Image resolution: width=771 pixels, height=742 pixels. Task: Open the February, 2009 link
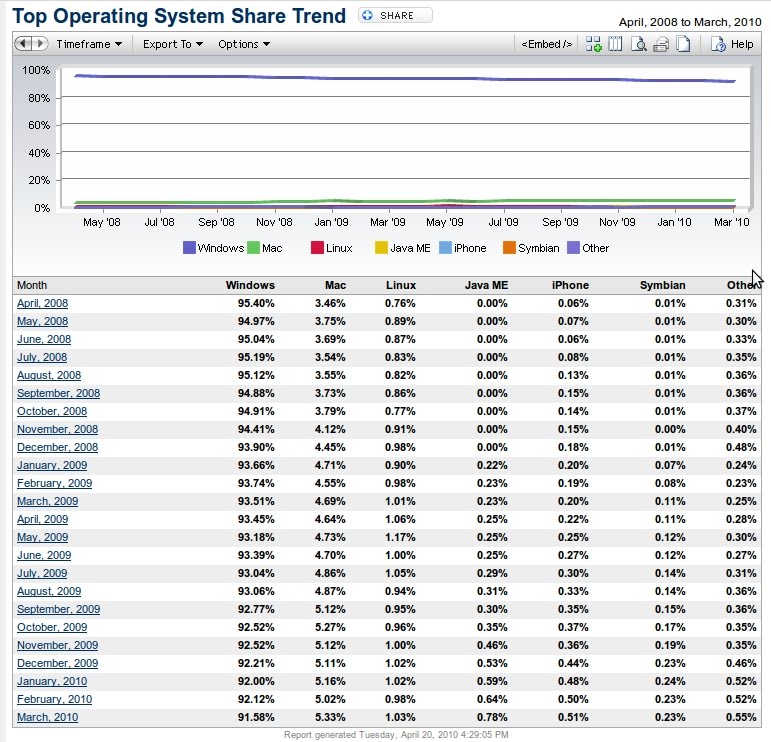54,483
